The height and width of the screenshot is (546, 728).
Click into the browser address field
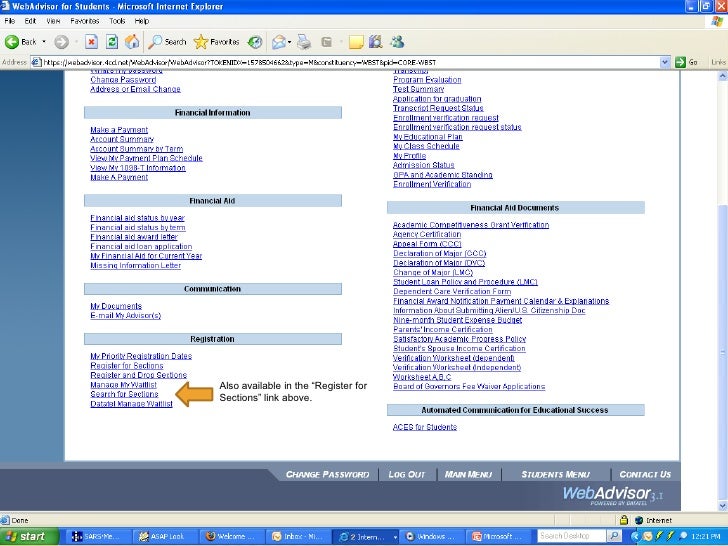pyautogui.click(x=351, y=62)
